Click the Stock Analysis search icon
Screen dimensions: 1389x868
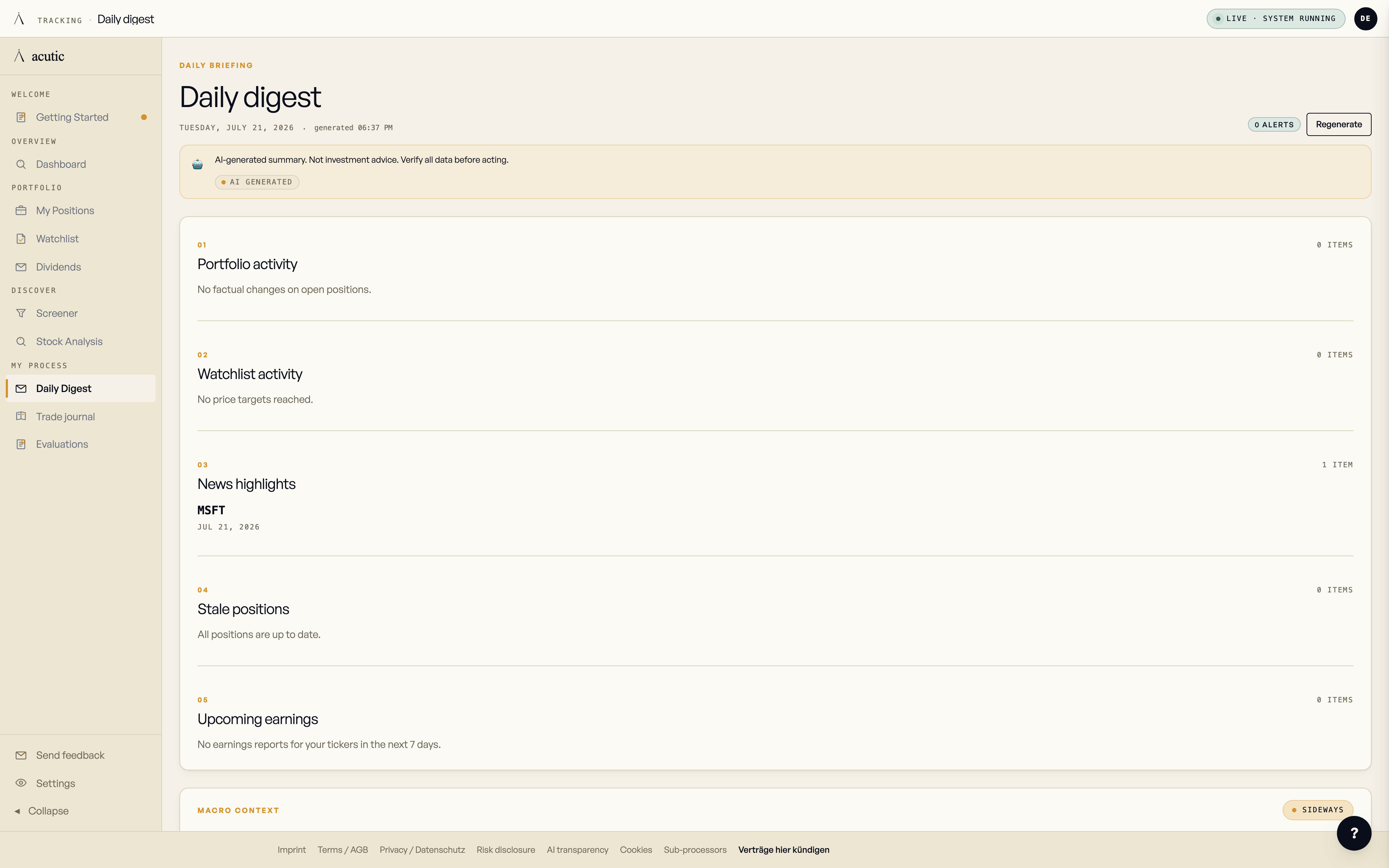pos(21,341)
